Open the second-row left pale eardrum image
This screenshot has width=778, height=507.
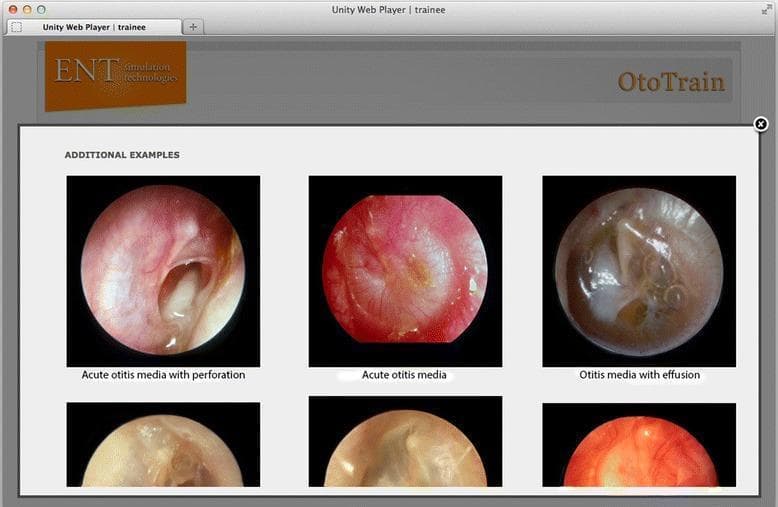163,444
